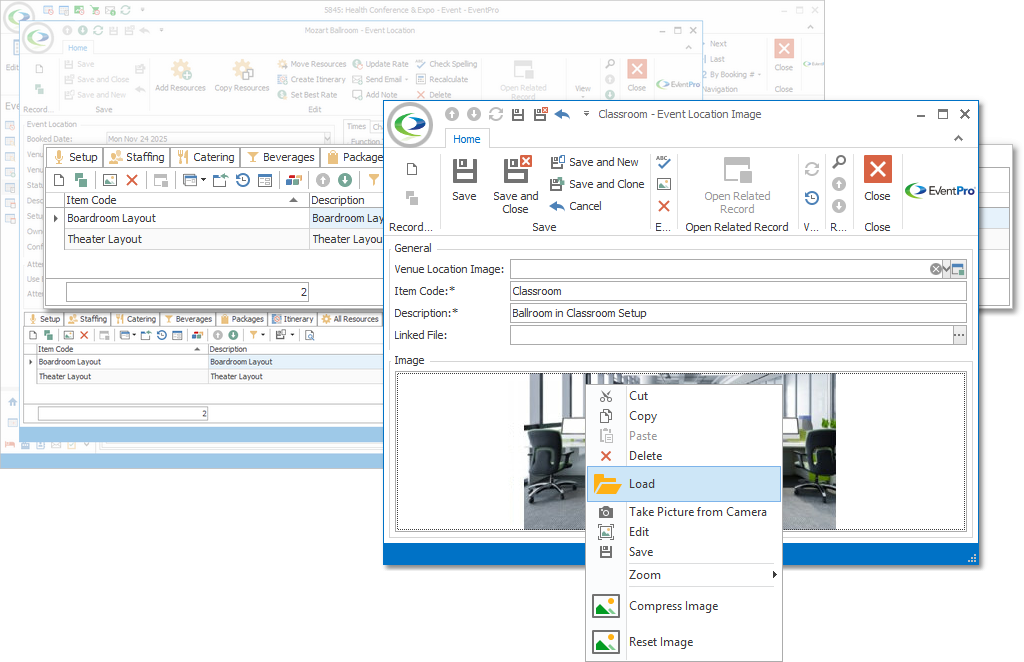Click the window icon beside Venue Location Image
This screenshot has height=662, width=1024.
(x=958, y=269)
